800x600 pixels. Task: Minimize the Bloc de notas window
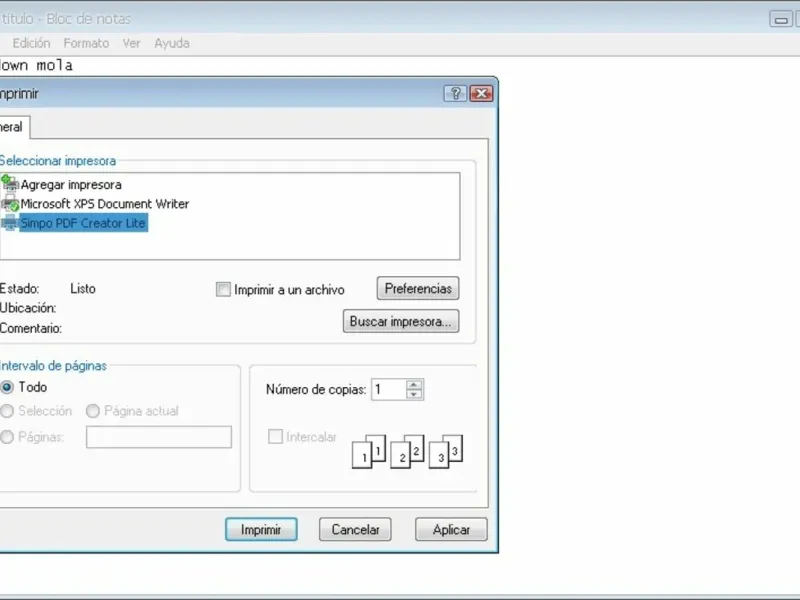(x=781, y=19)
